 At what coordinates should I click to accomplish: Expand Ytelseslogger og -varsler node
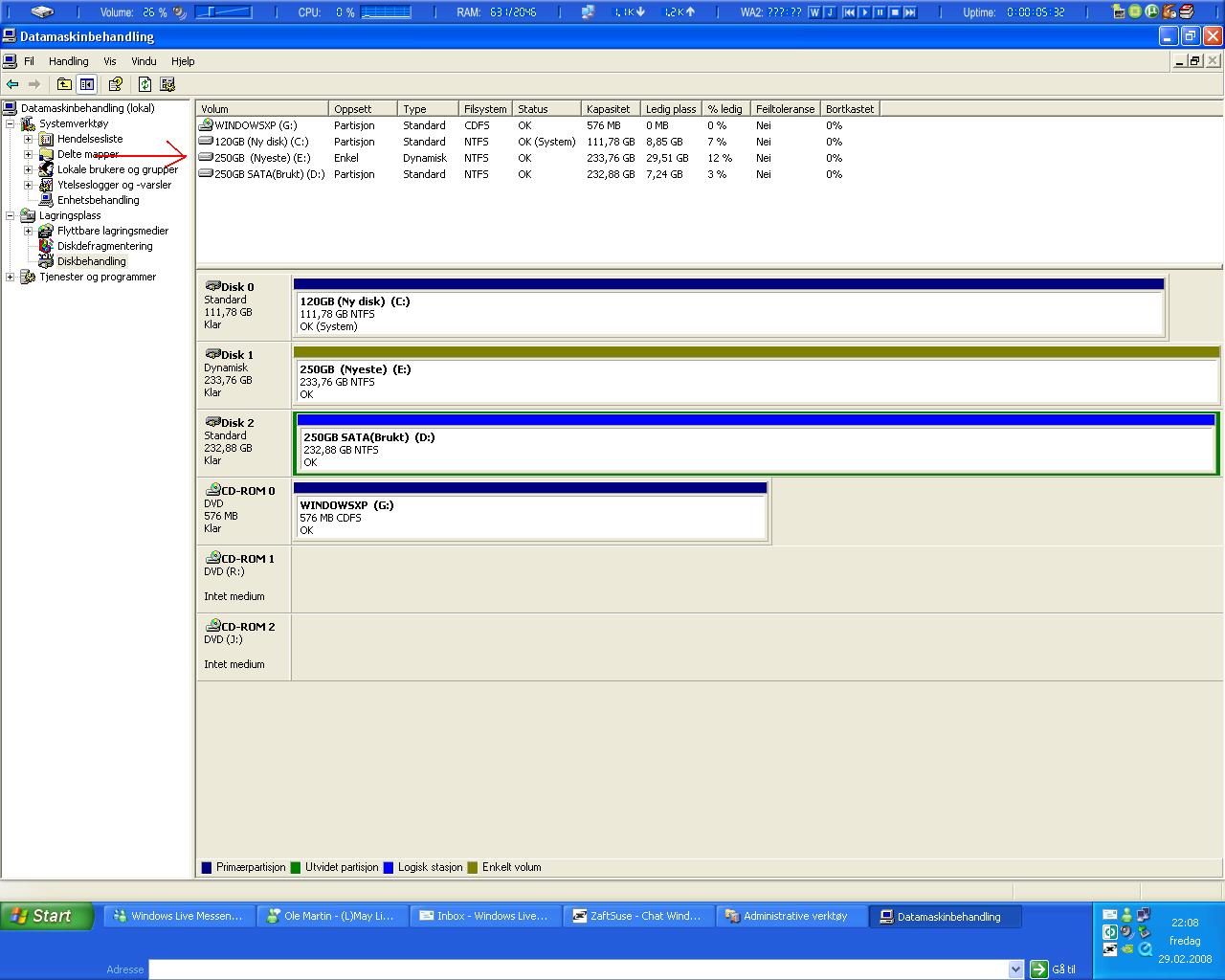click(x=29, y=185)
